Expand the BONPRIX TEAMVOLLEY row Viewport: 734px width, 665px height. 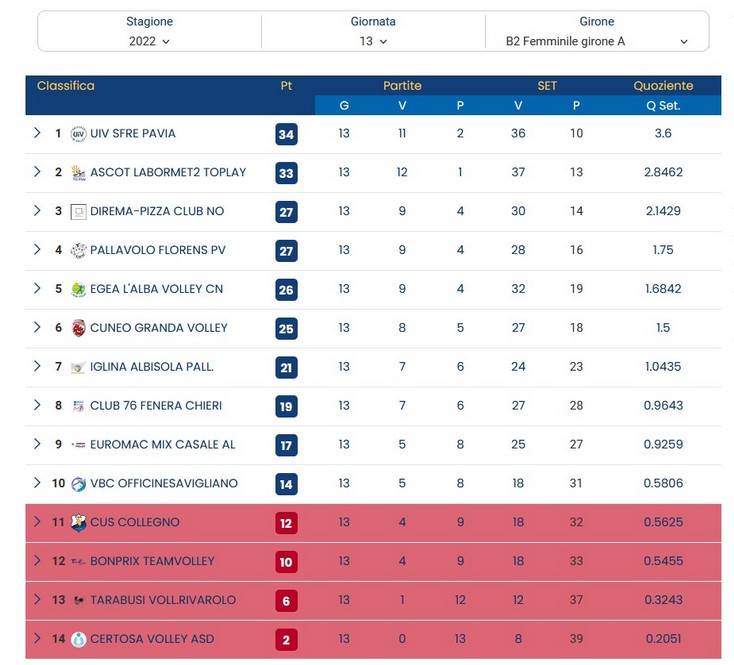point(37,560)
